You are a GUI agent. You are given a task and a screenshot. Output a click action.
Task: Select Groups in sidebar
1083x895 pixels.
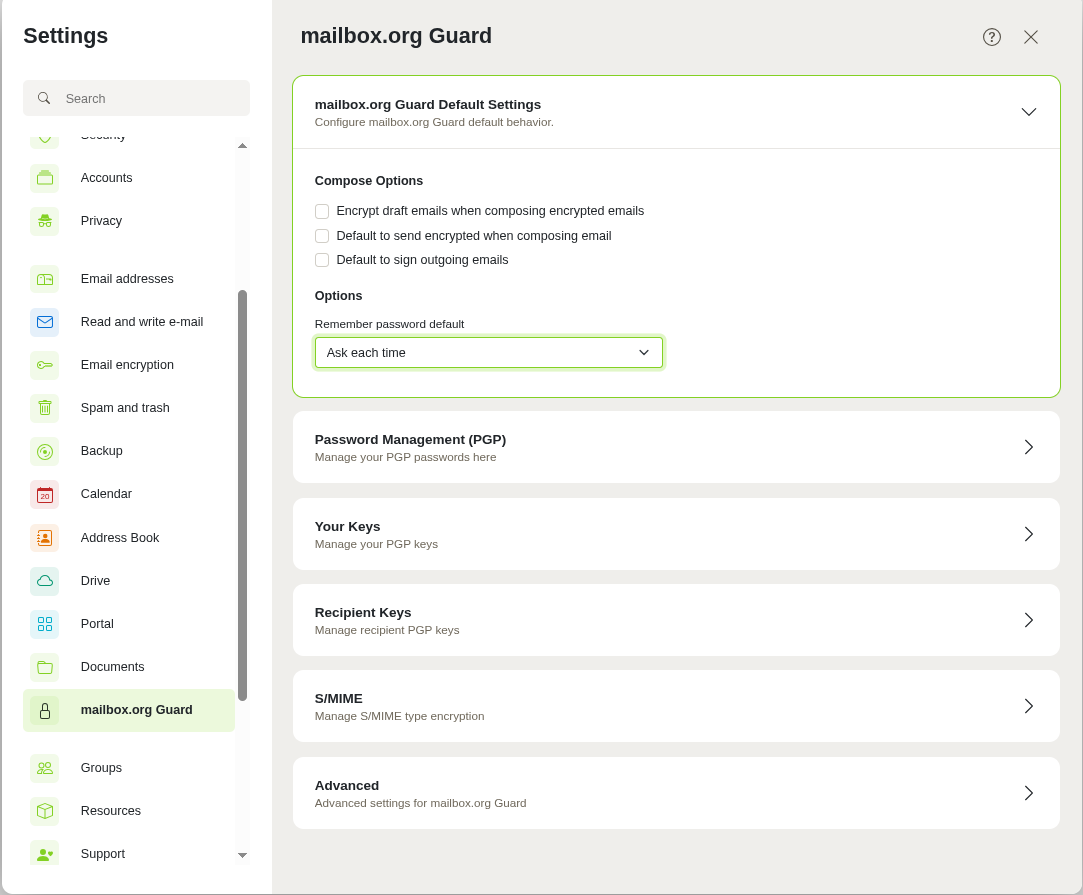click(129, 768)
